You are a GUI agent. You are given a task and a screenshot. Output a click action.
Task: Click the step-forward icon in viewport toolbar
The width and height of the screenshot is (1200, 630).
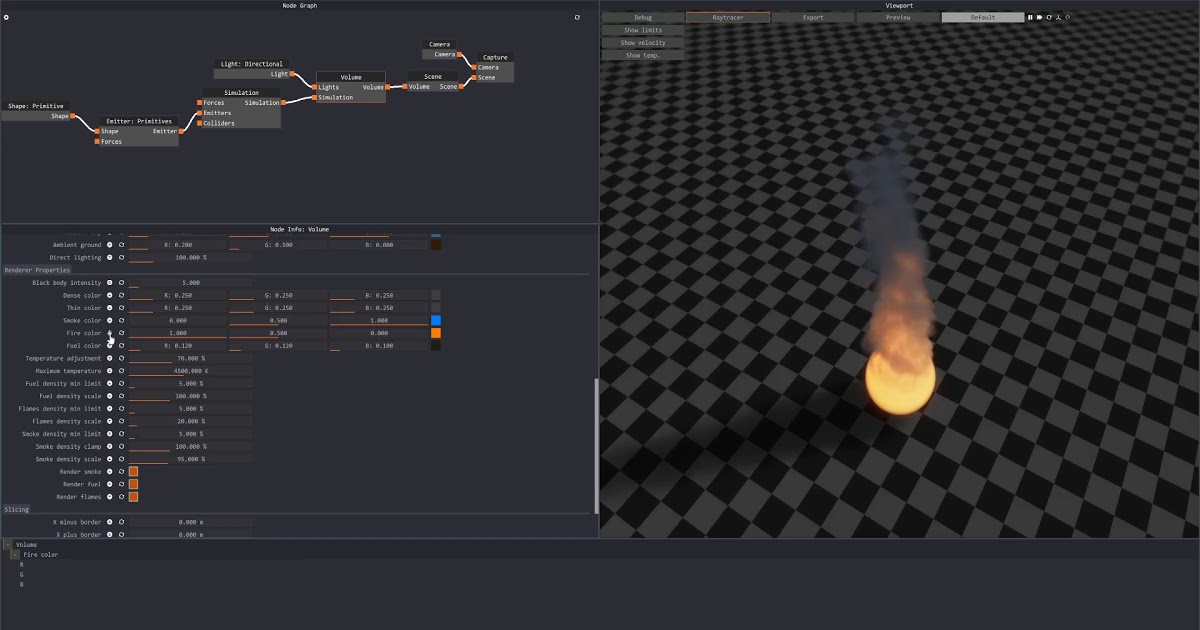pyautogui.click(x=1039, y=17)
